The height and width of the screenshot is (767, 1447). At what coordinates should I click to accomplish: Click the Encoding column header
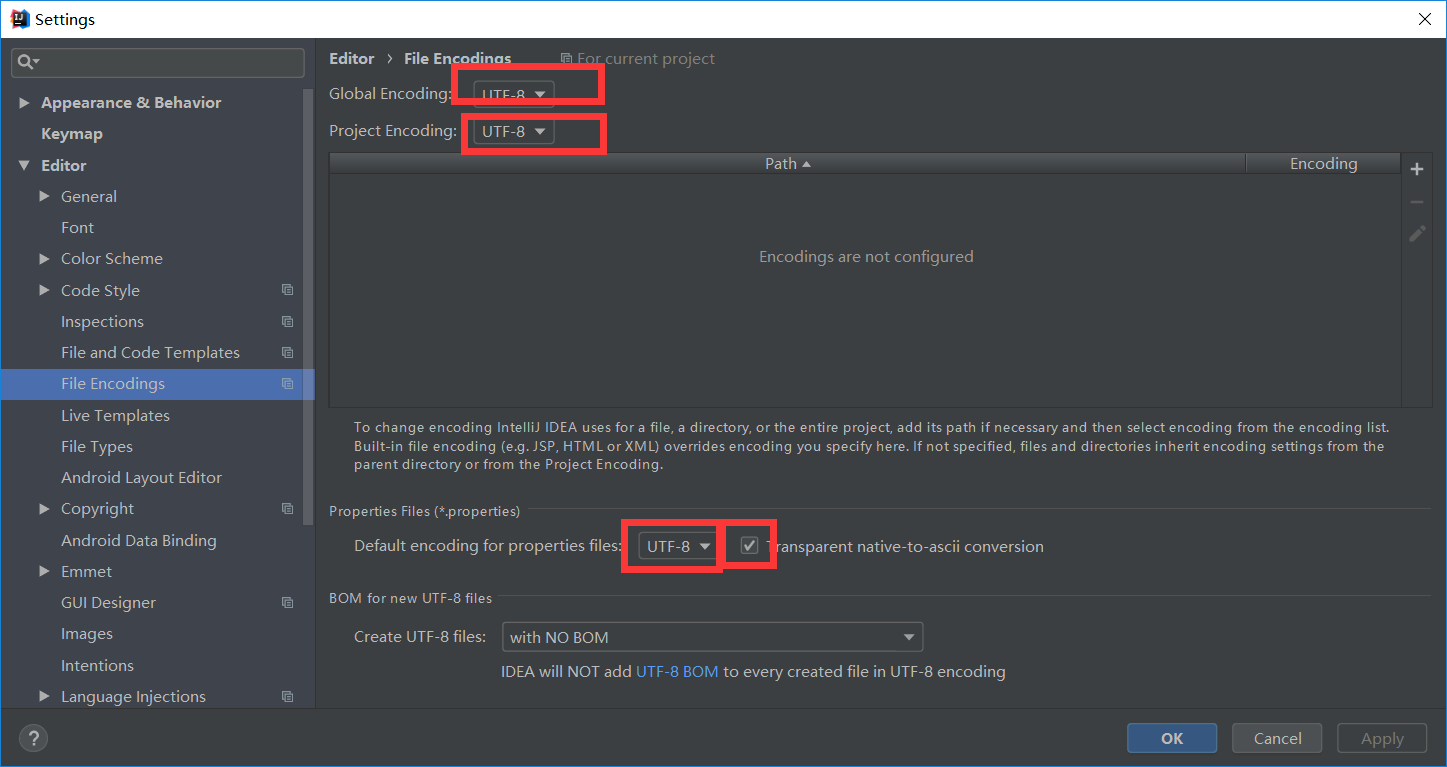click(x=1323, y=164)
